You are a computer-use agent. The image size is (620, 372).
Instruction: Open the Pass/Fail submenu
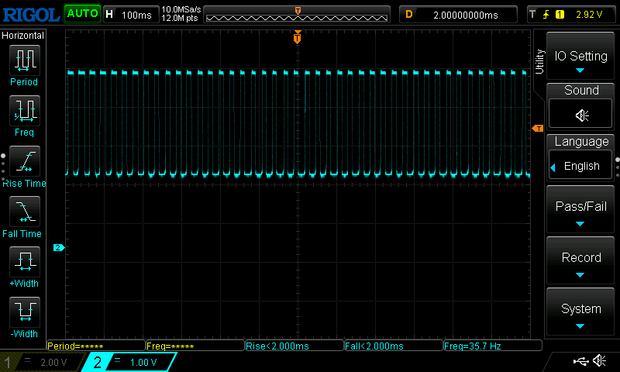tap(580, 210)
